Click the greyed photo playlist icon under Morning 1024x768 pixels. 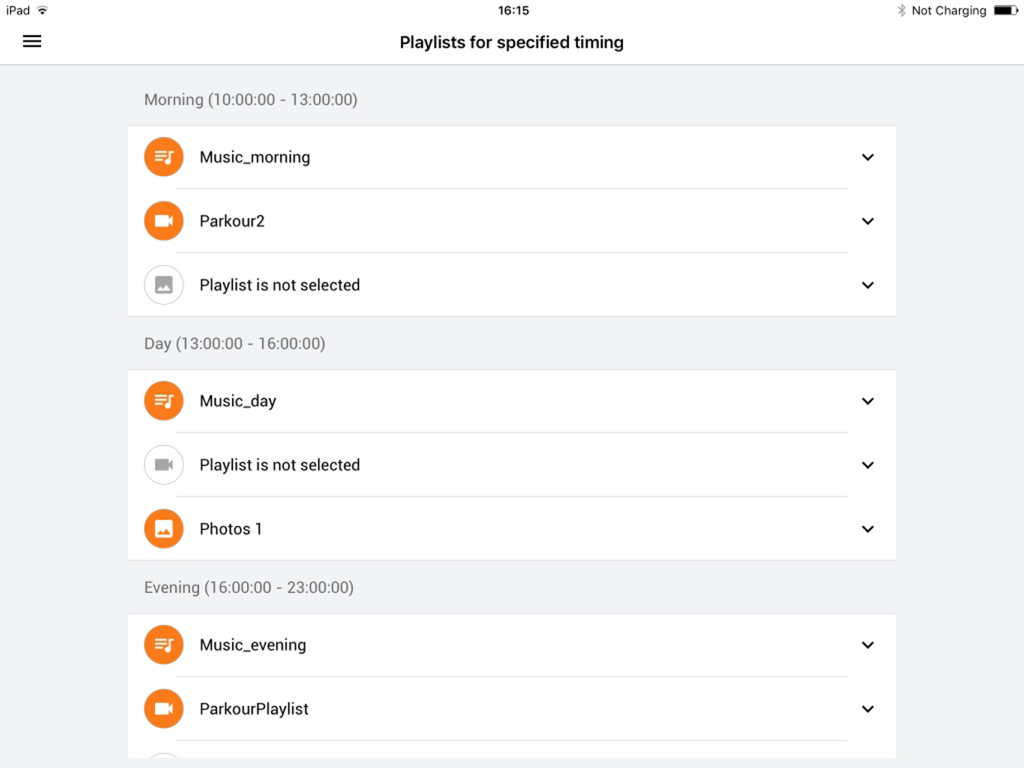163,285
